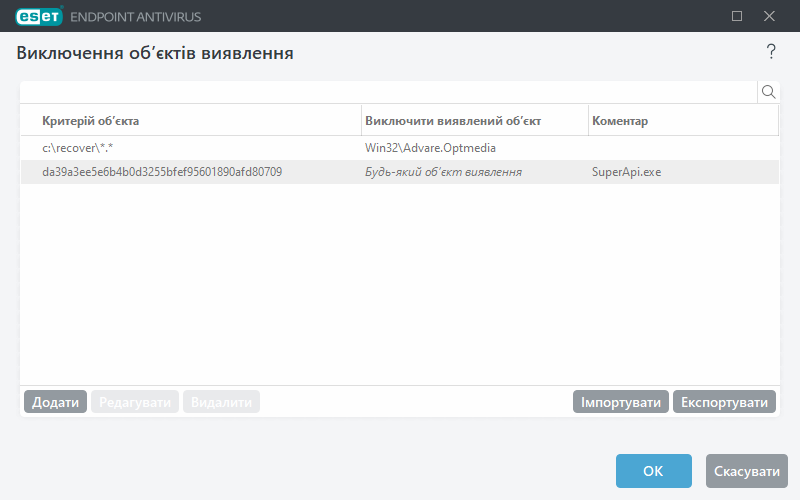
Task: Click the Імпортувати button
Action: (x=620, y=402)
